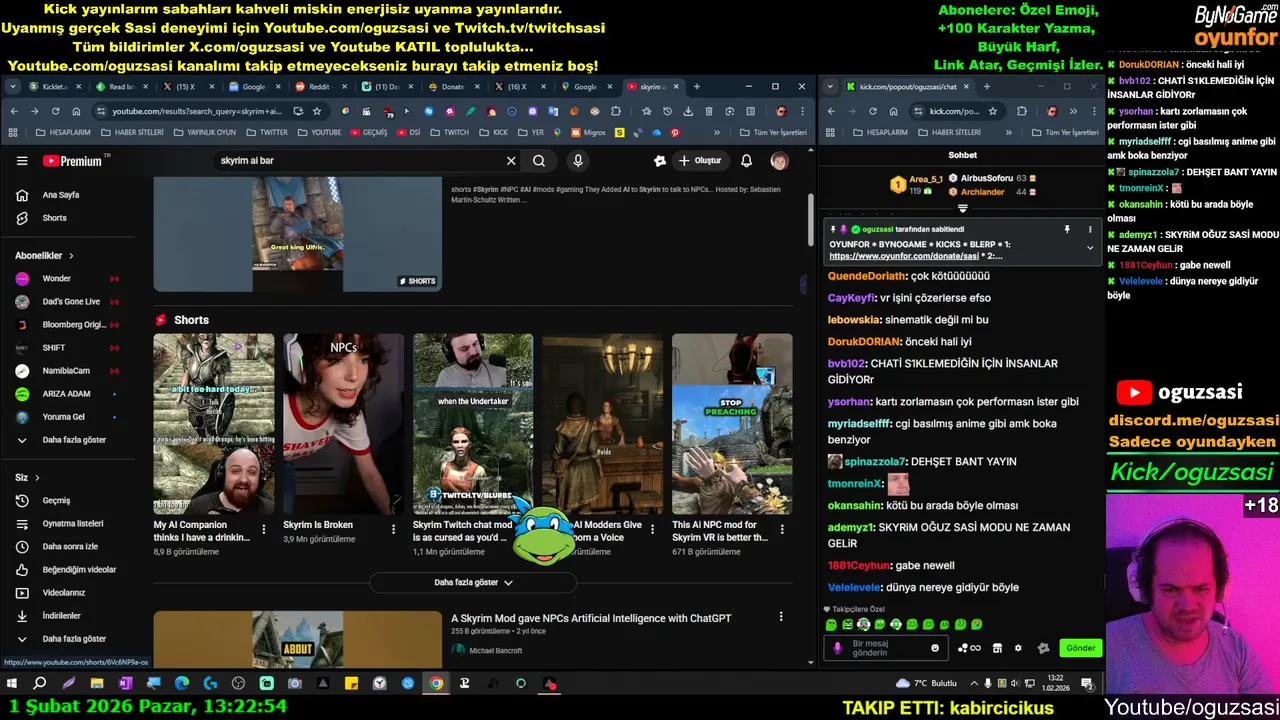This screenshot has height=720, width=1280.
Task: Bookmark the YouTube page with the star
Action: 317,111
